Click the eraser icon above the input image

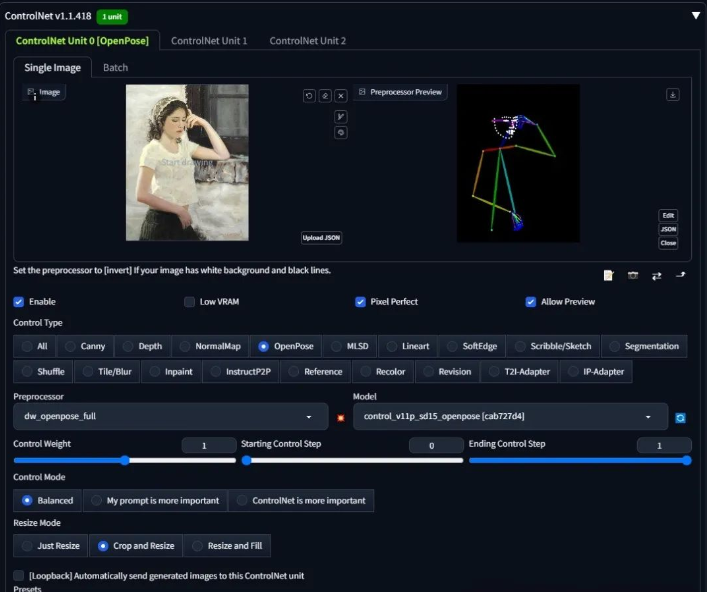(325, 96)
